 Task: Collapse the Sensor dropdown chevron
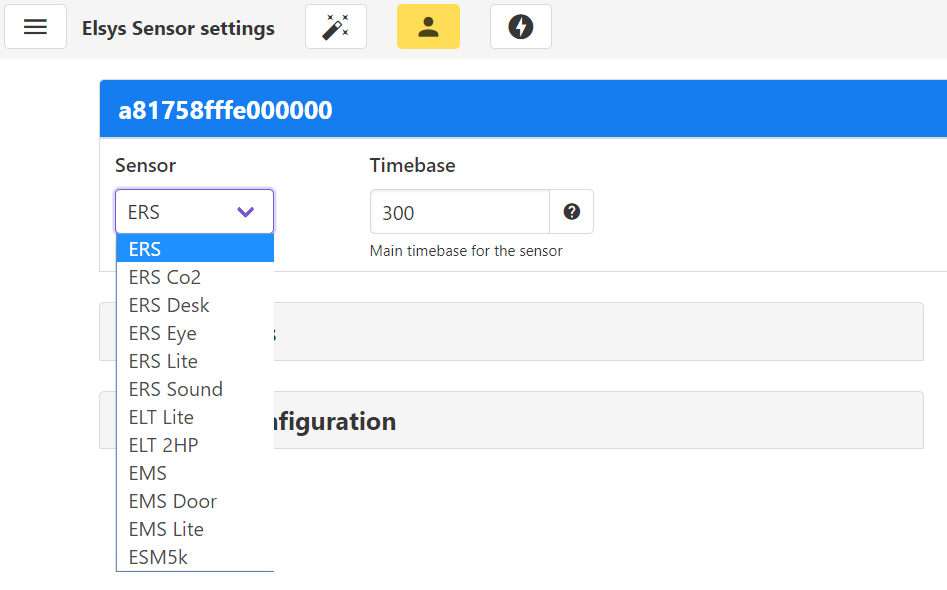click(245, 212)
